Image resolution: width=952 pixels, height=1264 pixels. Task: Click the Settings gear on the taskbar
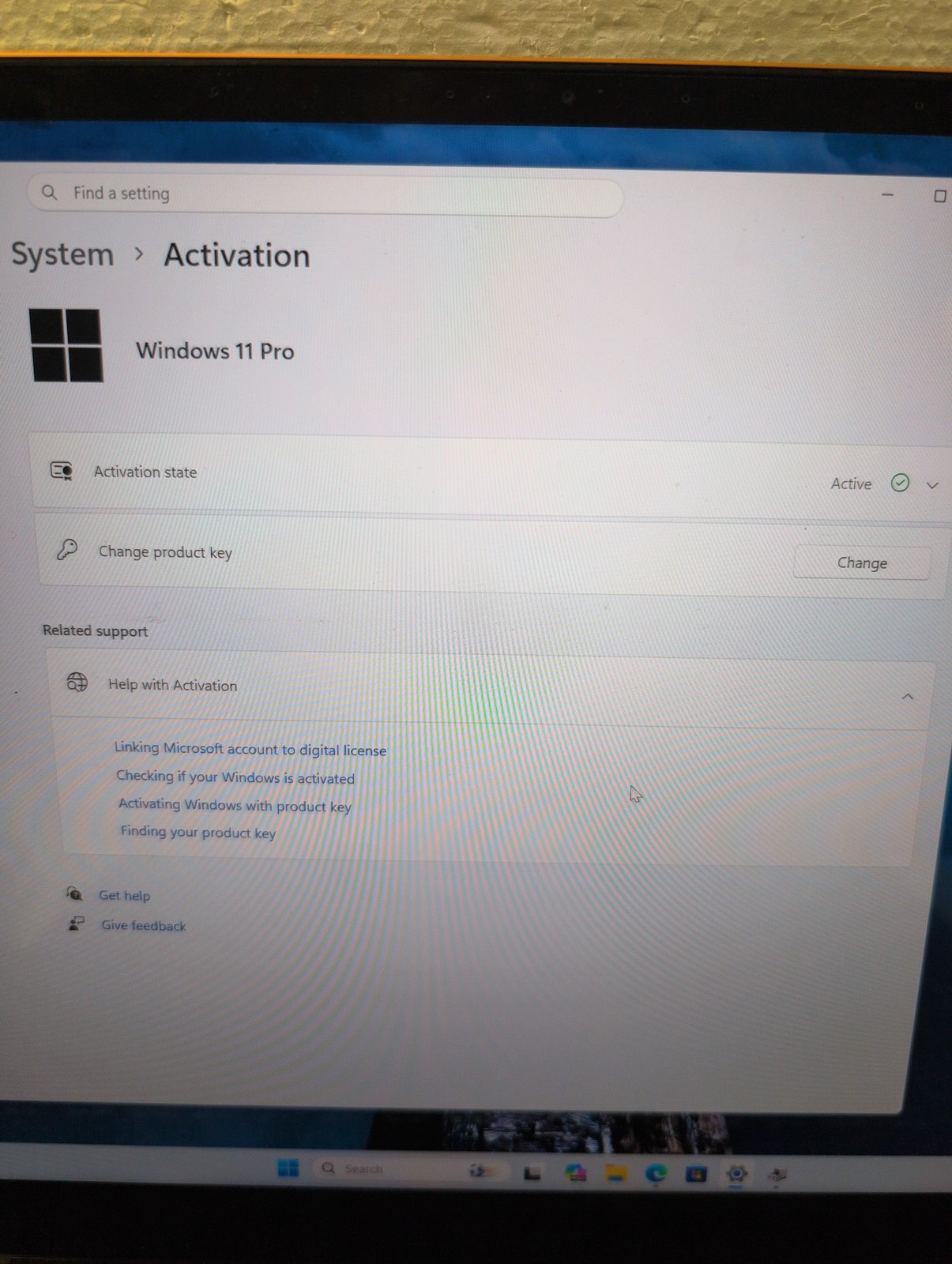pyautogui.click(x=736, y=1174)
